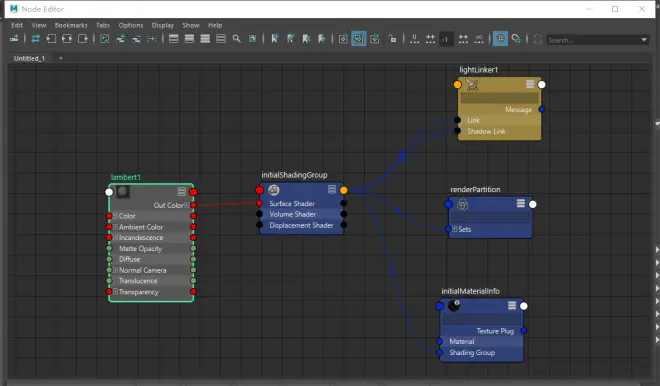The height and width of the screenshot is (386, 660).
Task: Toggle grid display button
Action: (x=500, y=39)
